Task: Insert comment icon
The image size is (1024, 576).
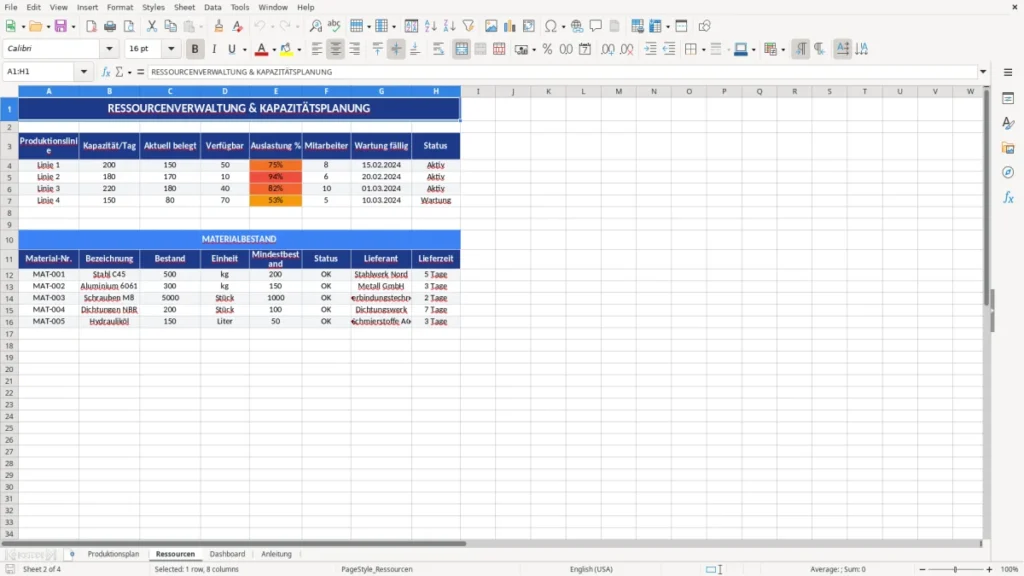Action: (596, 26)
